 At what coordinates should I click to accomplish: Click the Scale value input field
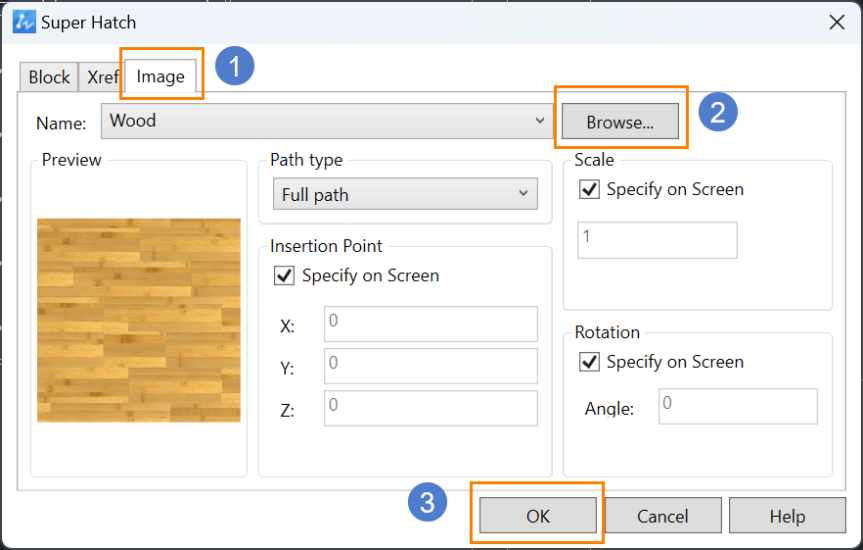coord(657,240)
